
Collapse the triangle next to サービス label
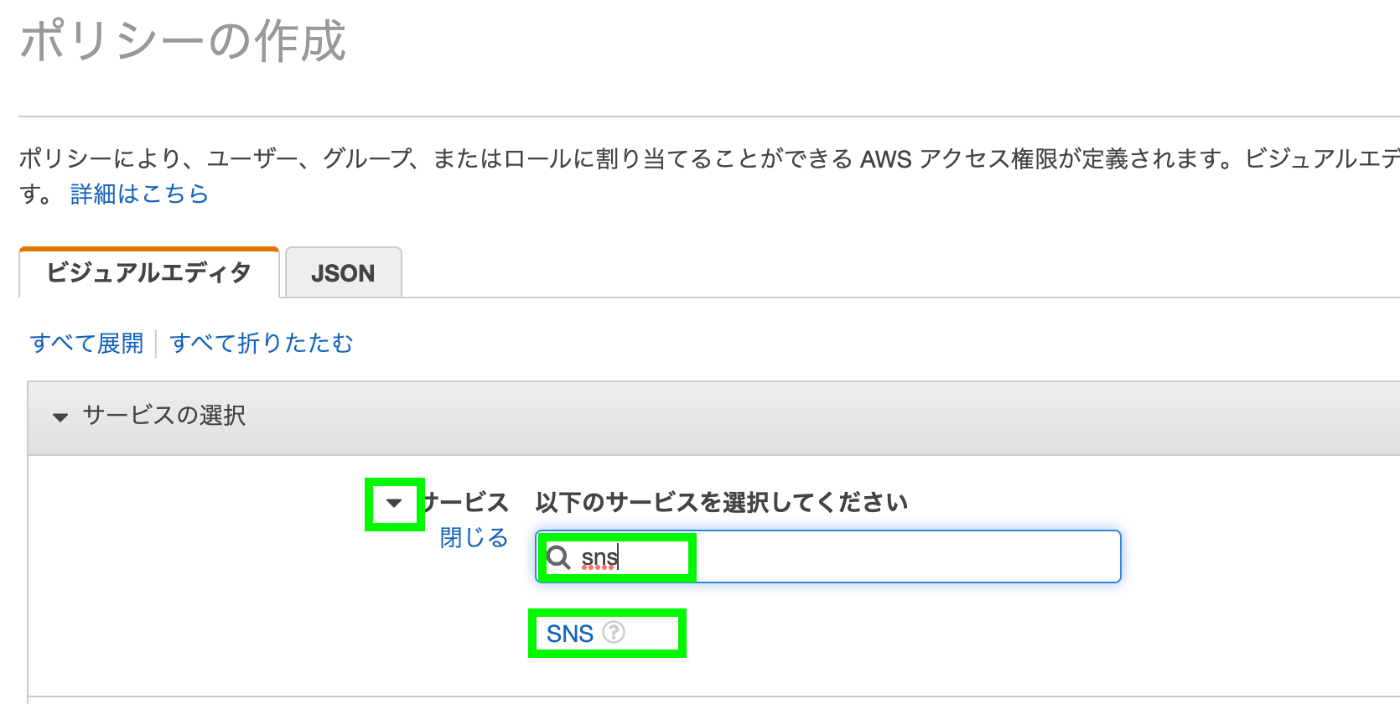(395, 503)
